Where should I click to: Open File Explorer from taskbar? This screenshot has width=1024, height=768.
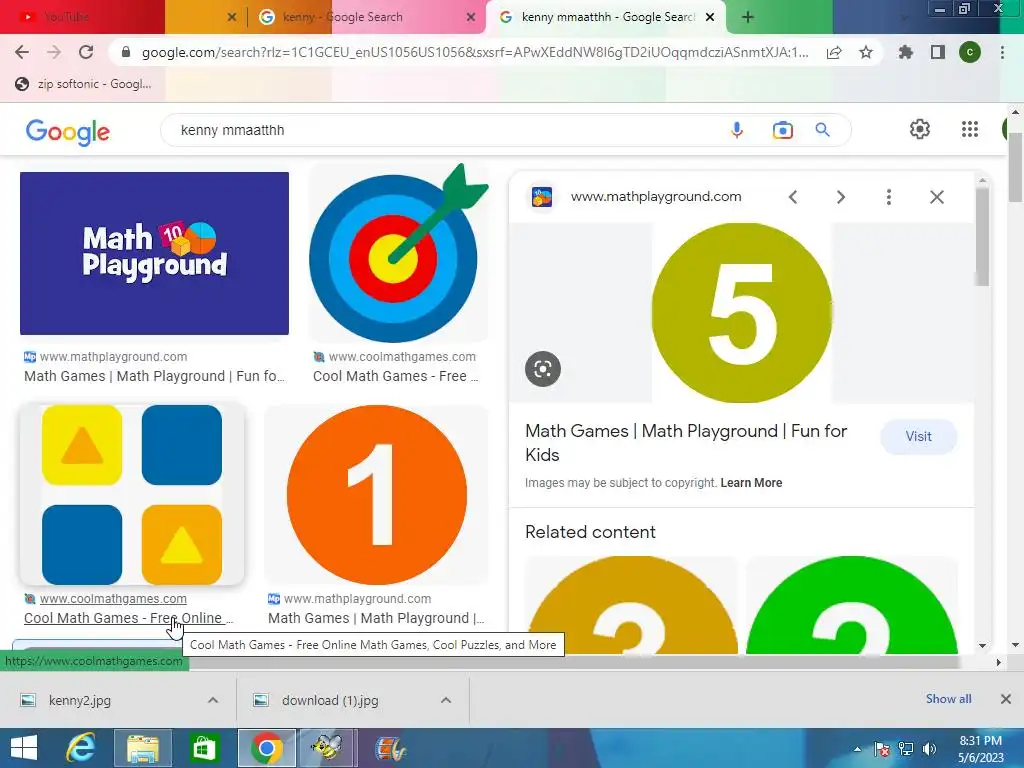pyautogui.click(x=142, y=748)
